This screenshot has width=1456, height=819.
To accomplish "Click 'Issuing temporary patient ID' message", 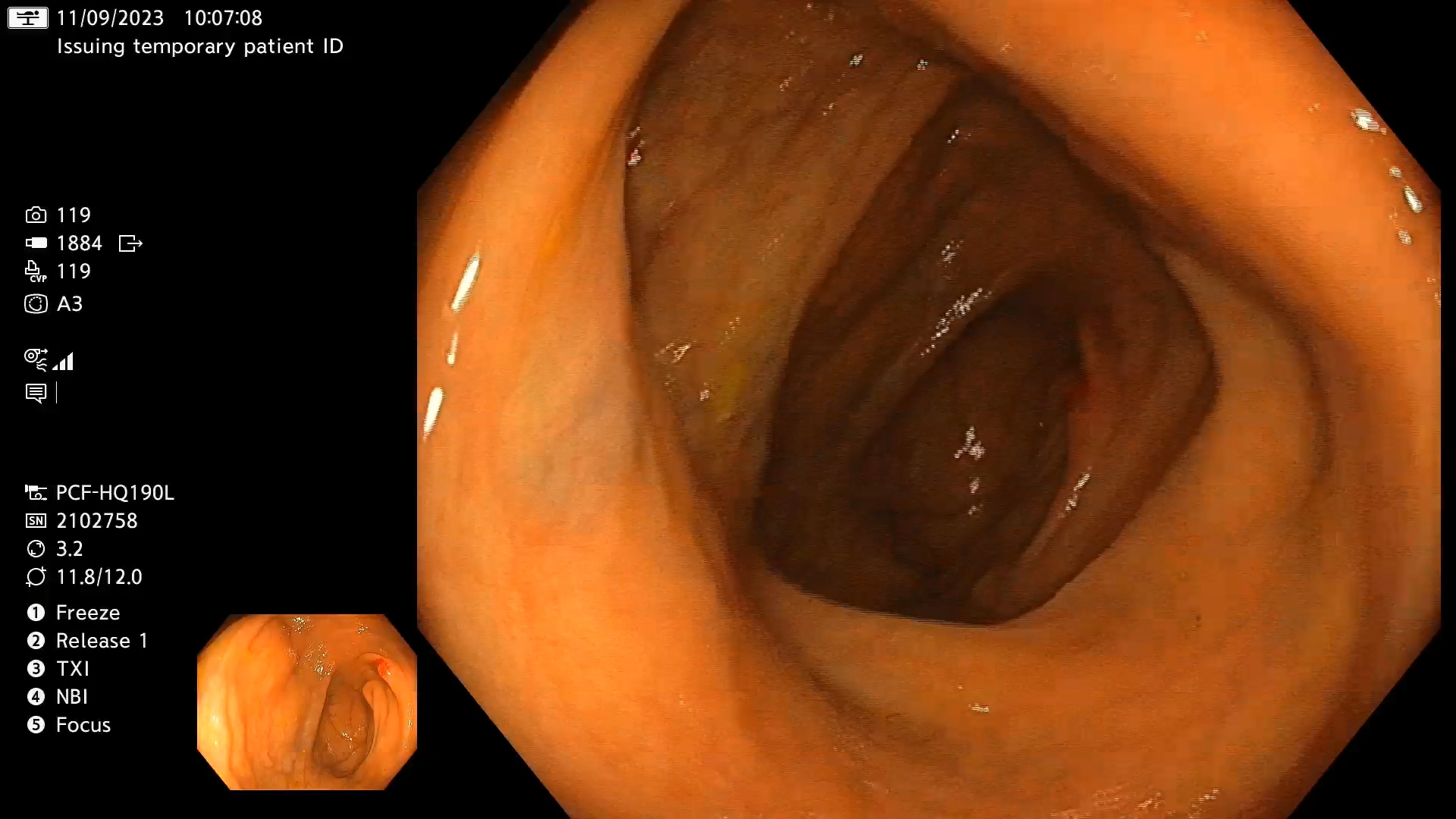I will pos(200,46).
